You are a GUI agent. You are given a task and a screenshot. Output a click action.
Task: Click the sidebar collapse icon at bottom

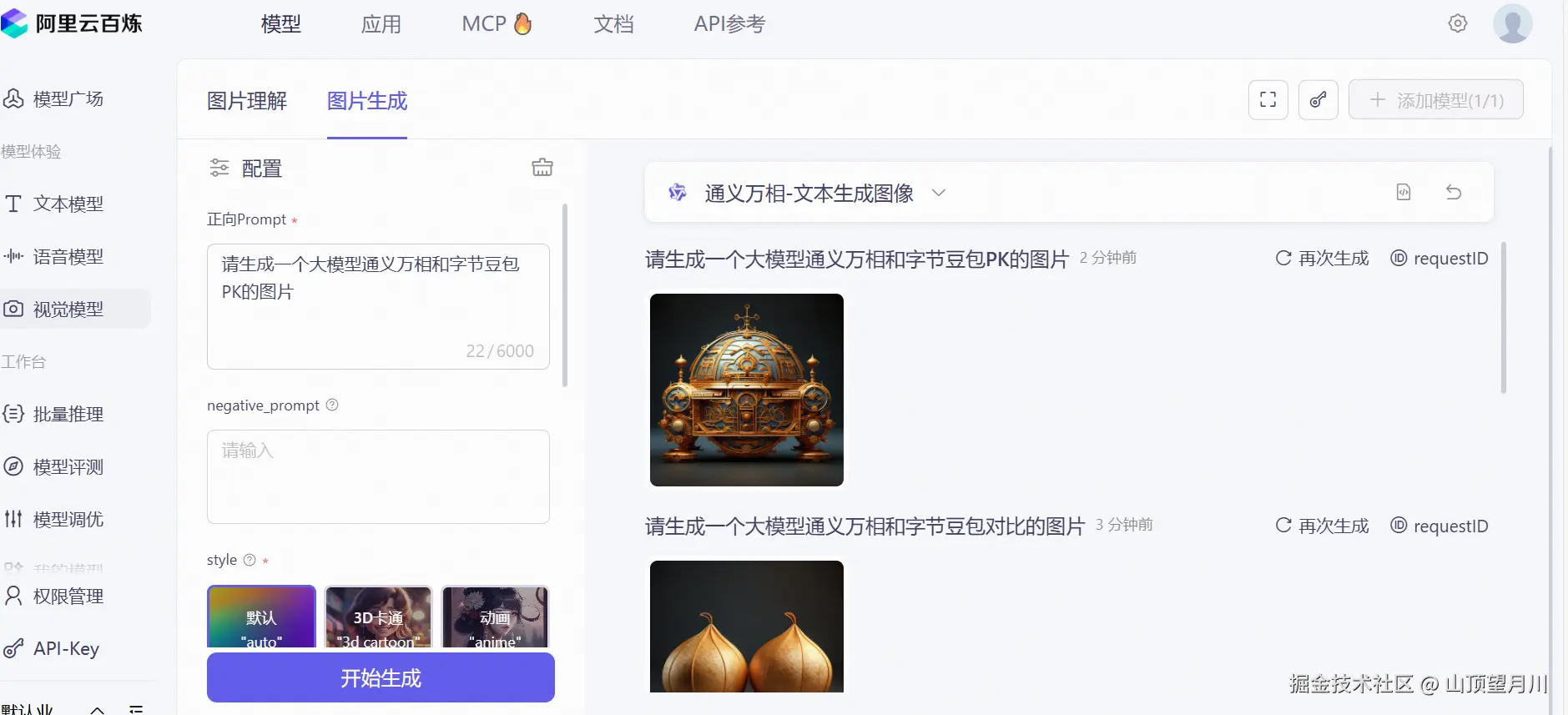click(136, 710)
